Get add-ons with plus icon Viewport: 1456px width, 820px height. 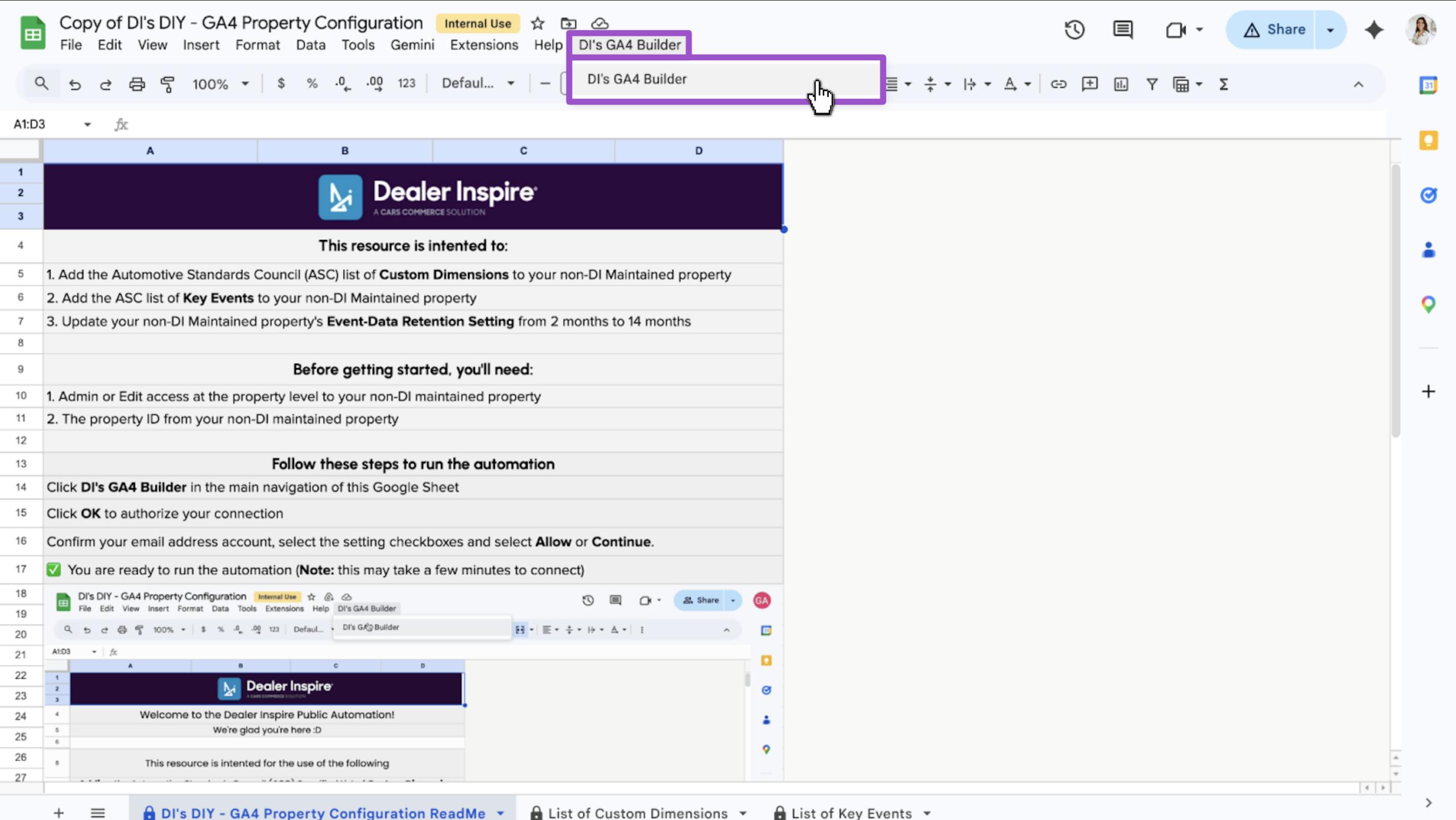tap(1428, 392)
